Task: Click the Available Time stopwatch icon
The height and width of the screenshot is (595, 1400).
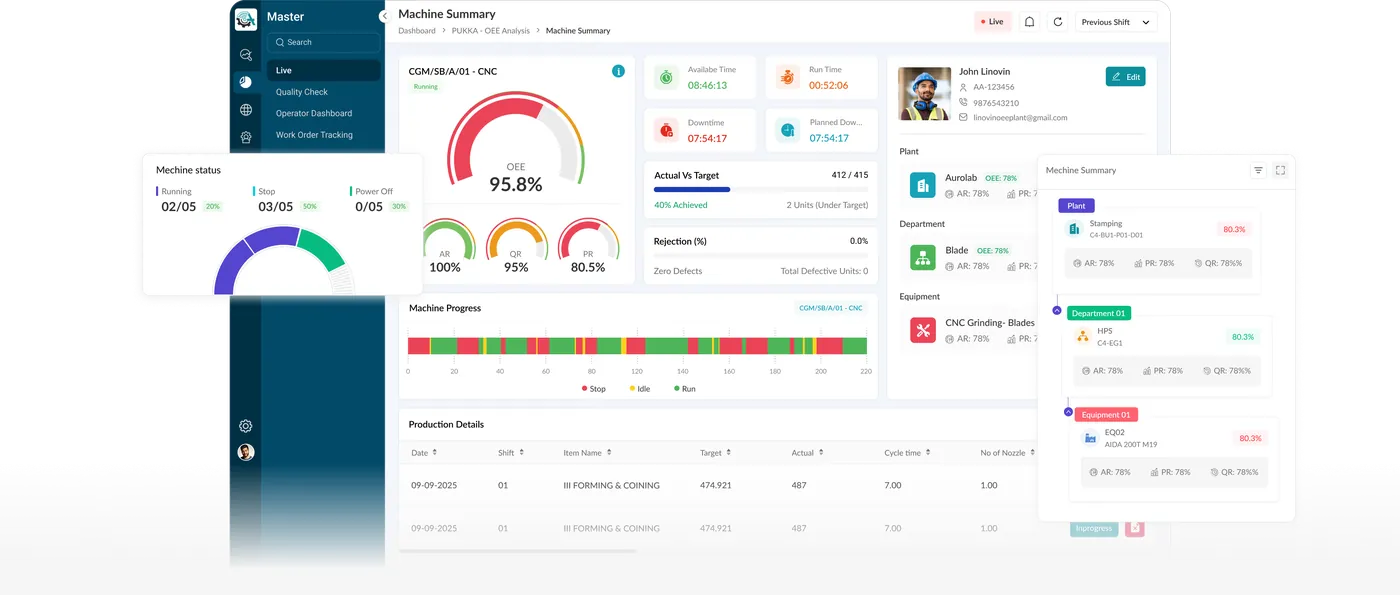Action: tap(666, 77)
